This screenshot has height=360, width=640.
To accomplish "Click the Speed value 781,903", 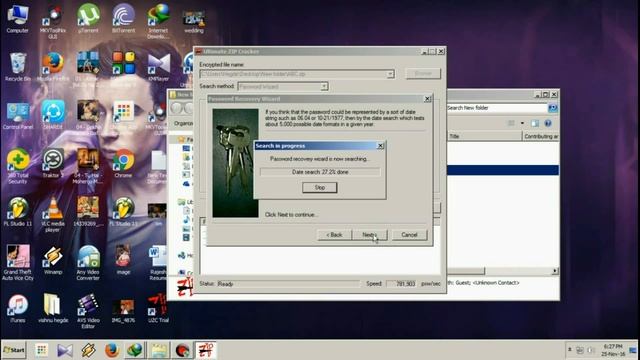I will pos(401,284).
